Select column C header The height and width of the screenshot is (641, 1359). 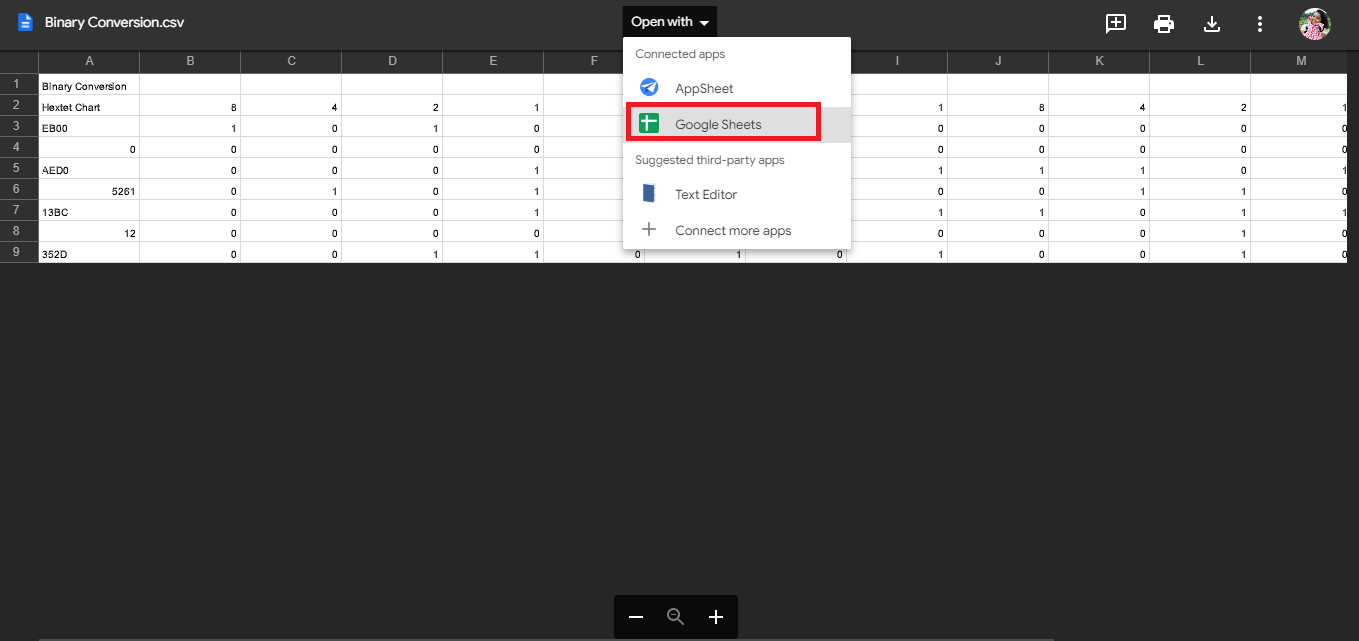[291, 62]
